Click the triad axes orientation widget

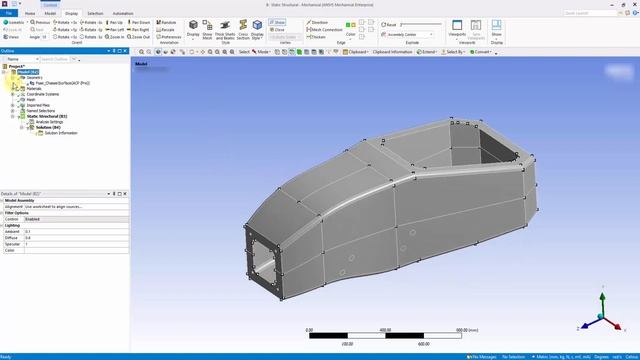(602, 309)
